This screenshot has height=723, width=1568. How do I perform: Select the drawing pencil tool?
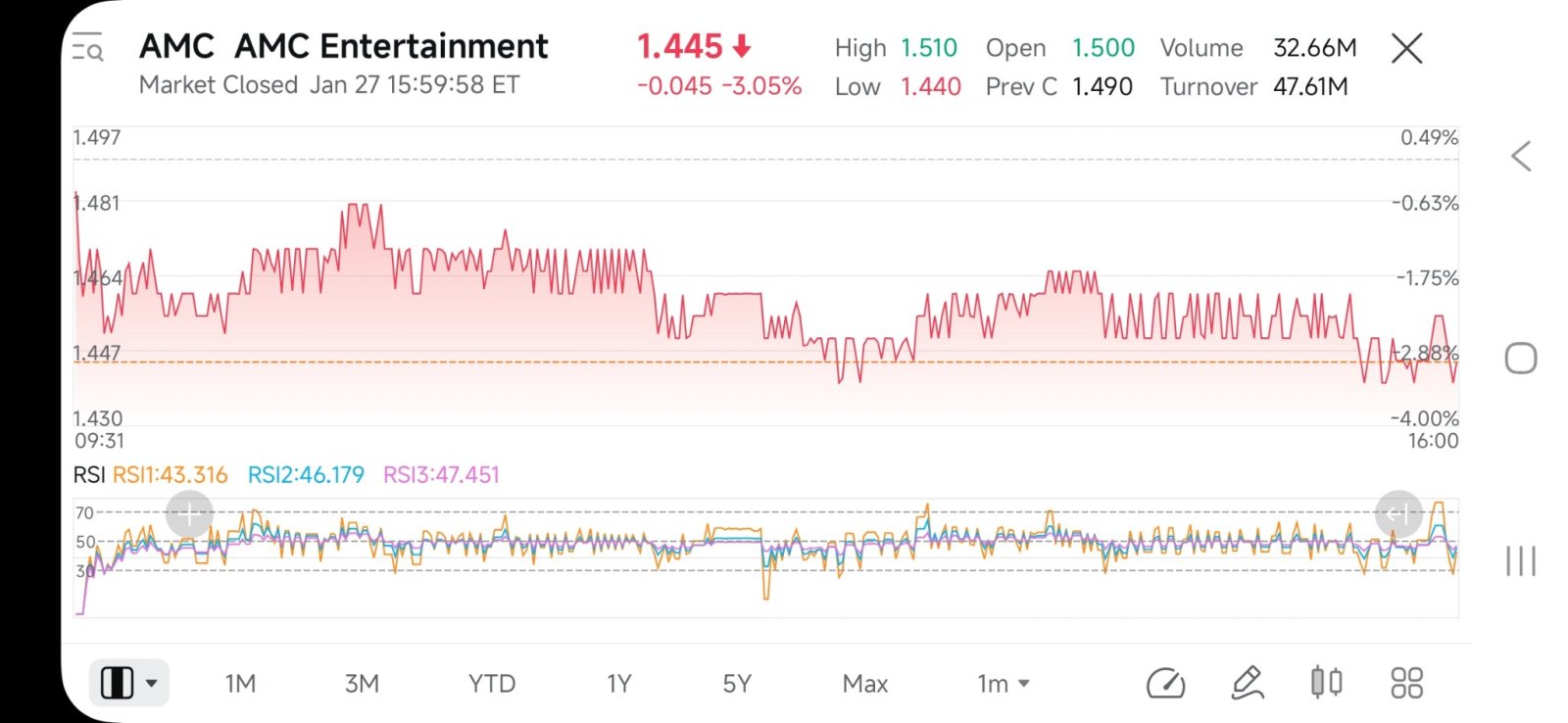pos(1247,683)
